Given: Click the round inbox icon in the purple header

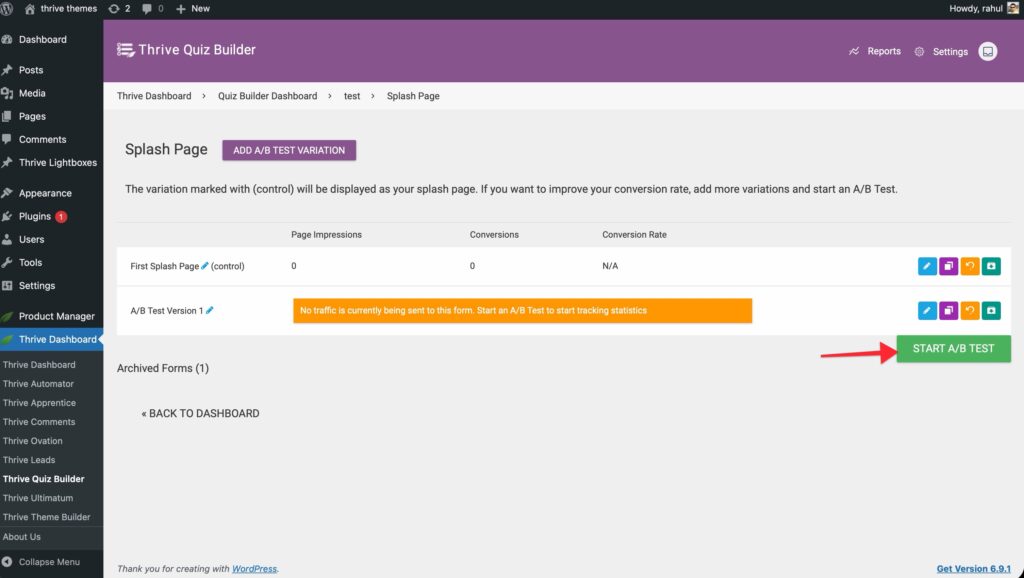Looking at the screenshot, I should click(x=988, y=51).
